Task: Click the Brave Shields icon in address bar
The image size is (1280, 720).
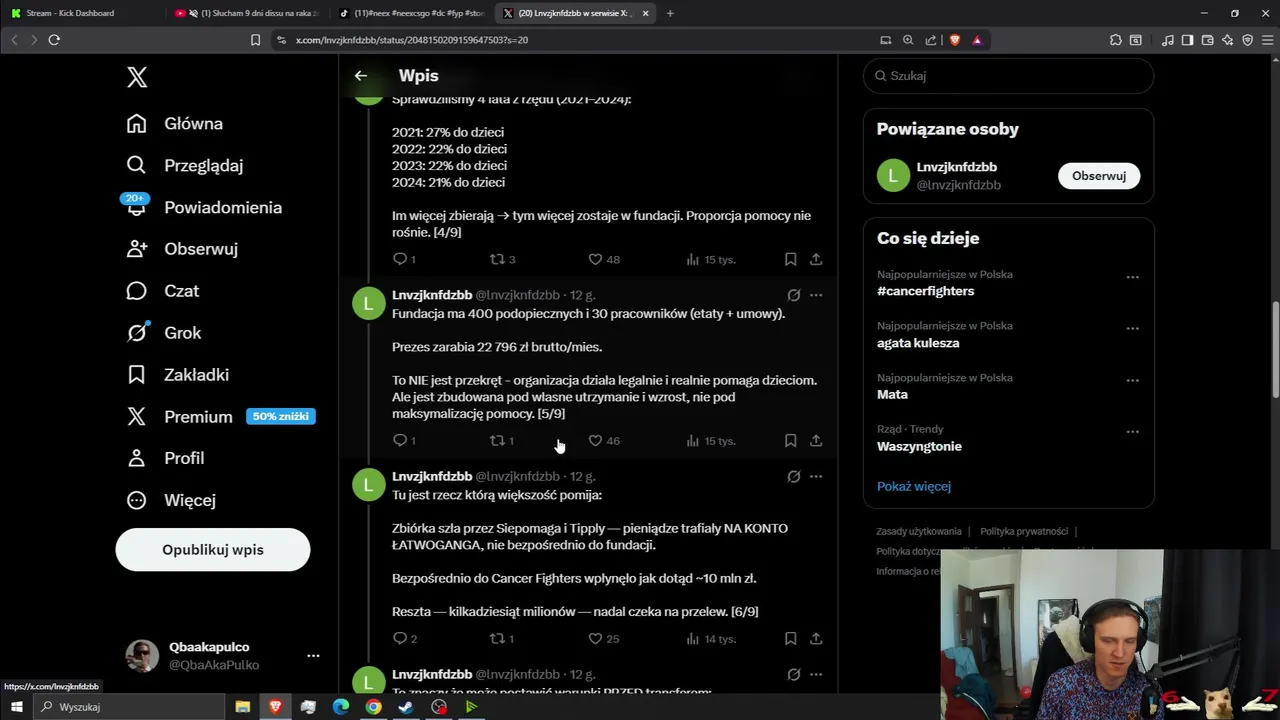Action: [954, 40]
